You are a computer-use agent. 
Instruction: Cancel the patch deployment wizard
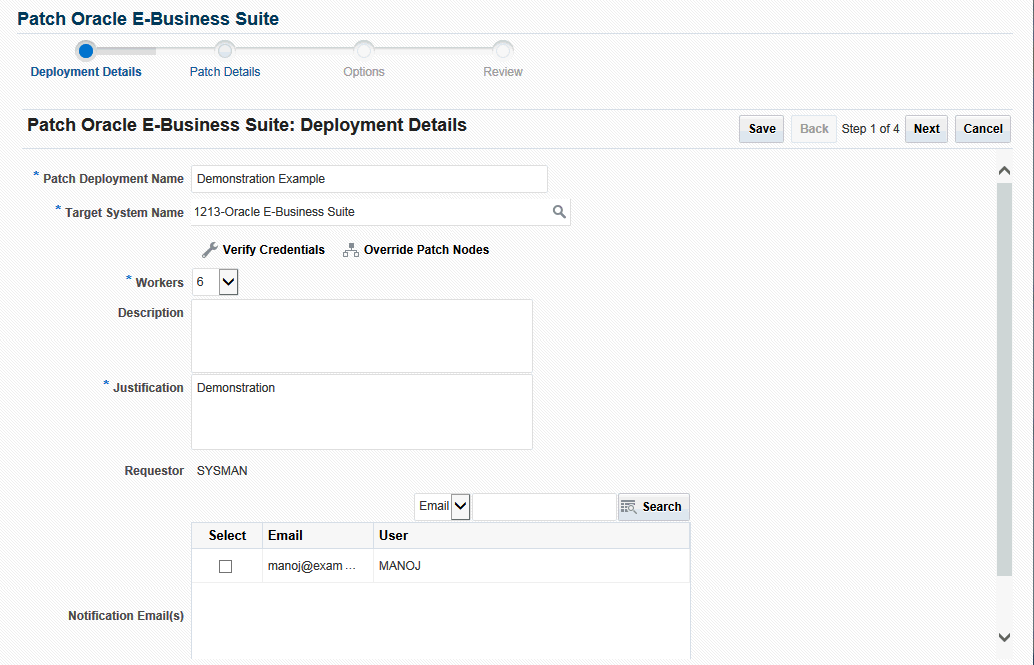[x=983, y=129]
